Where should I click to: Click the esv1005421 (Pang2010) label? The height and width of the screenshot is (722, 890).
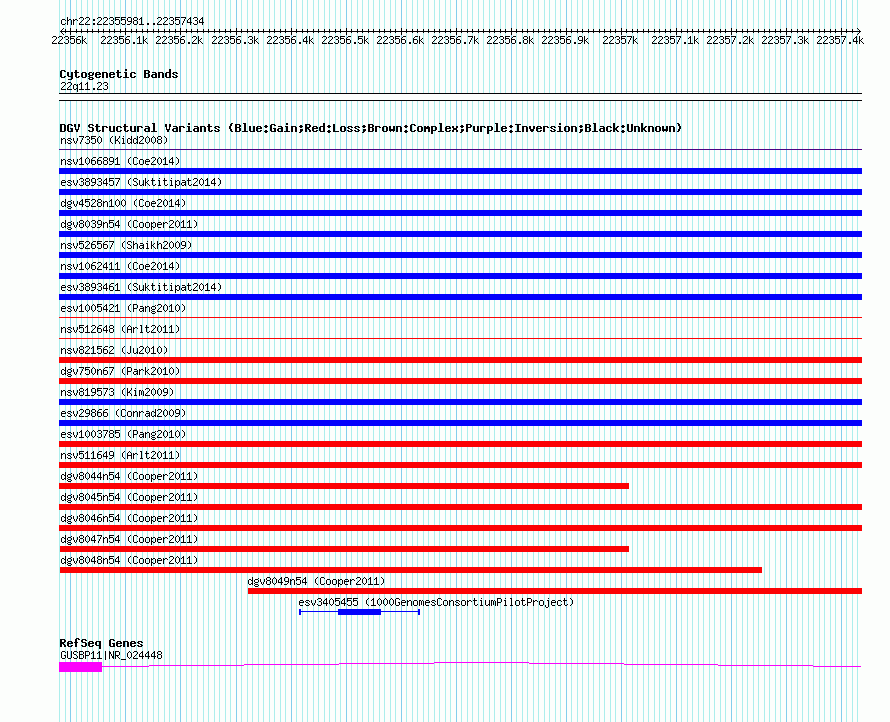click(x=123, y=308)
